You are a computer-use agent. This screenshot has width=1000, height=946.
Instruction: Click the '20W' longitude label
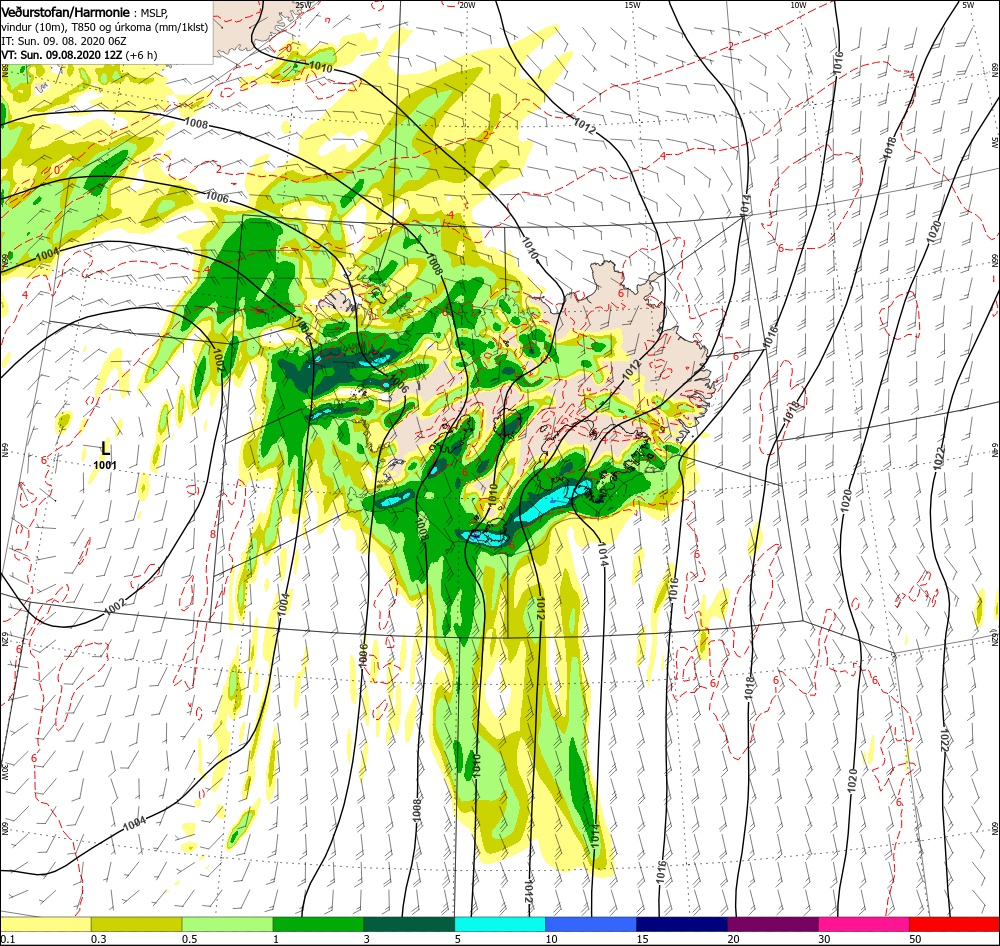tap(467, 5)
